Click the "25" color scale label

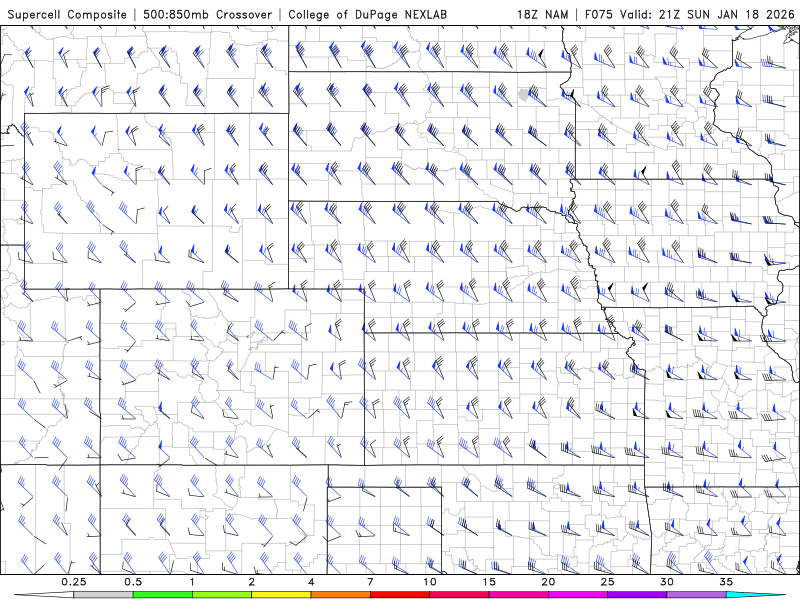pyautogui.click(x=607, y=582)
